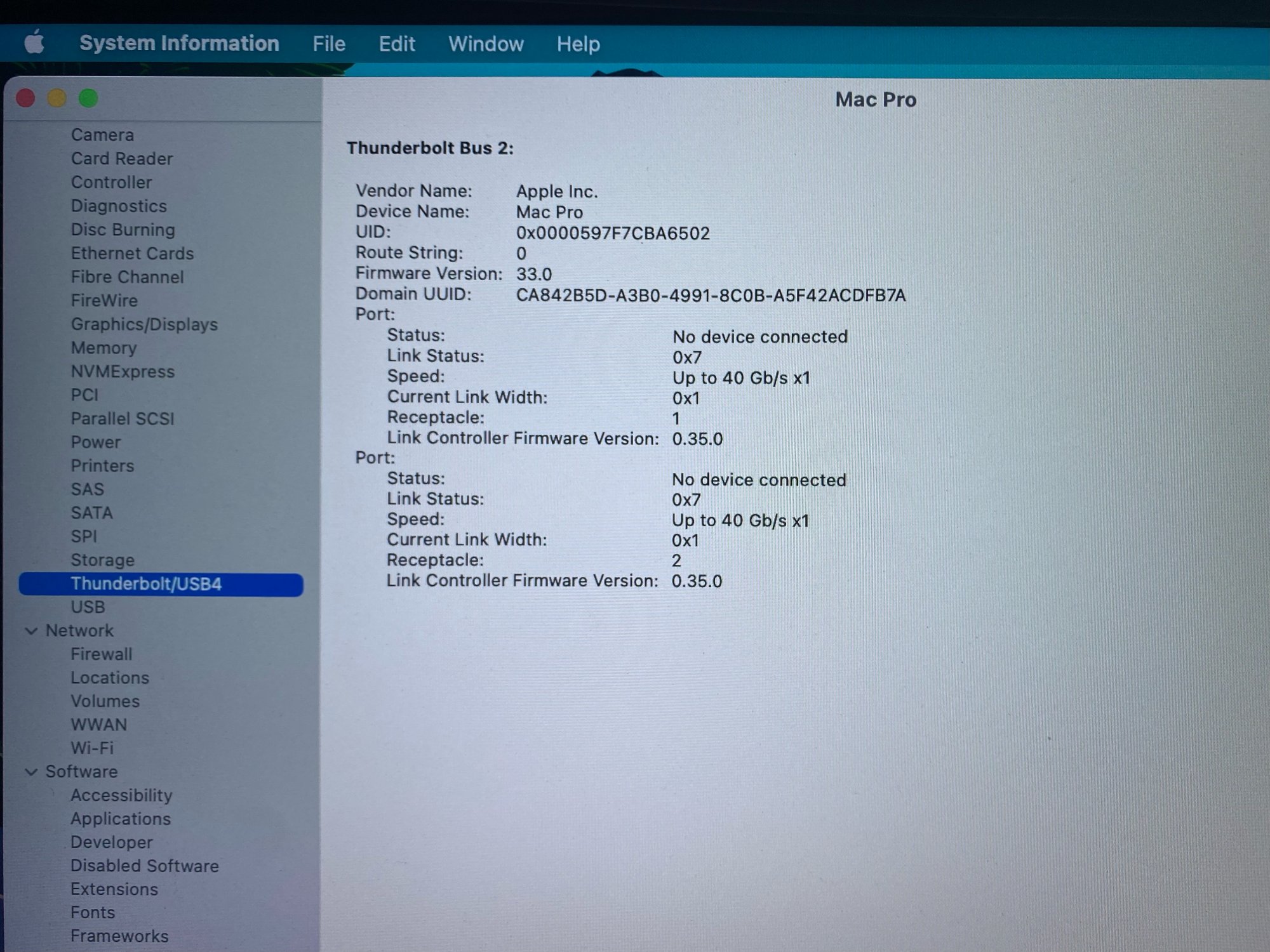Screen dimensions: 1270x952
Task: Select the Firewall entry under Network
Action: [x=102, y=654]
